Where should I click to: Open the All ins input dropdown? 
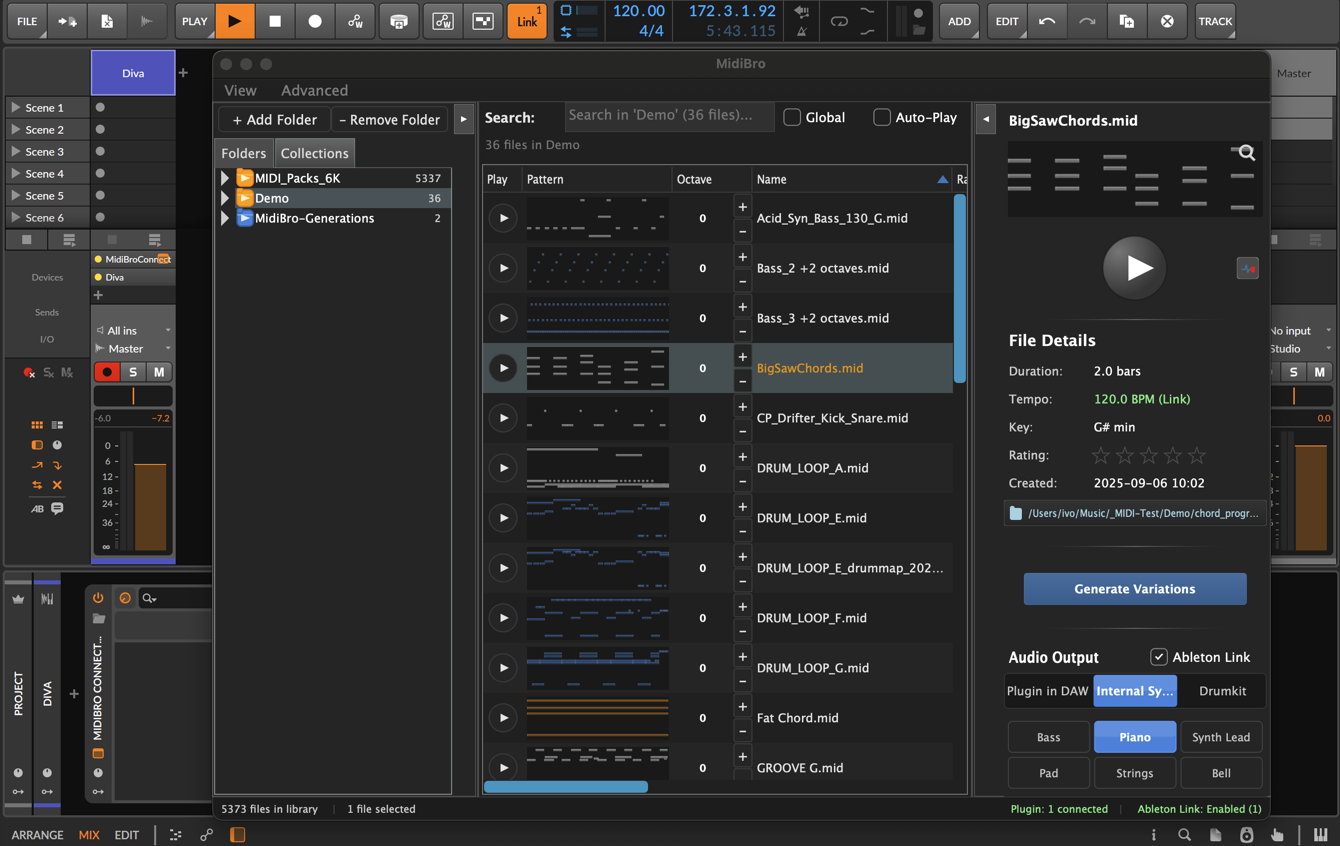tap(133, 330)
